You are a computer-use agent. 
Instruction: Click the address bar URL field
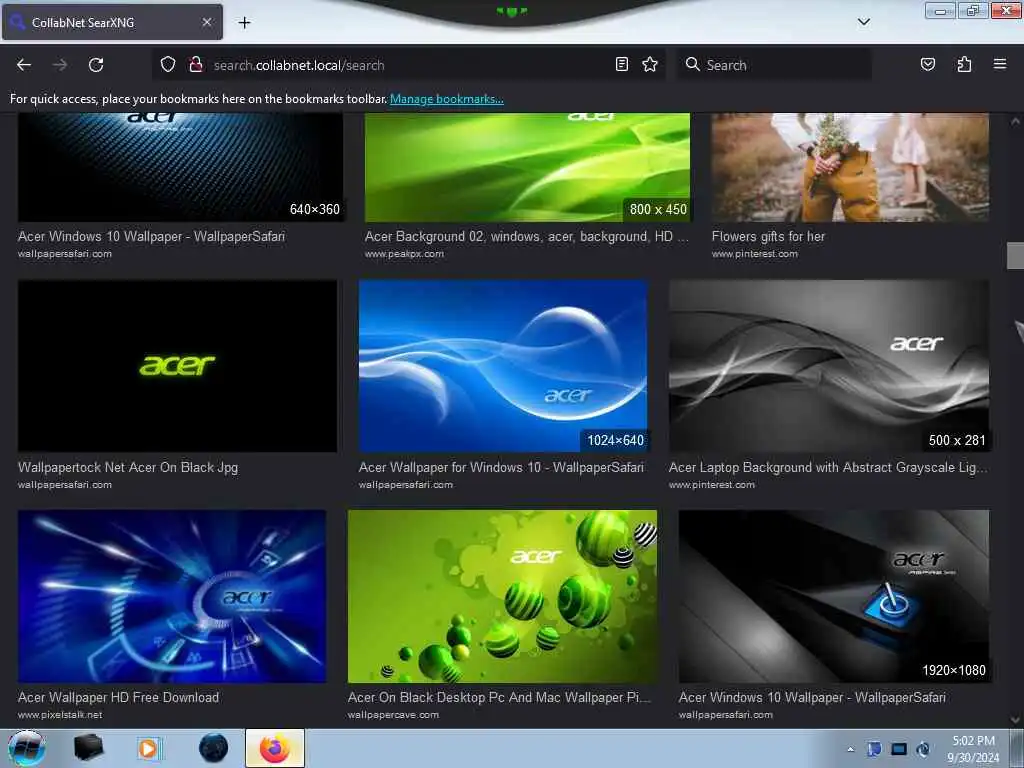pyautogui.click(x=408, y=65)
